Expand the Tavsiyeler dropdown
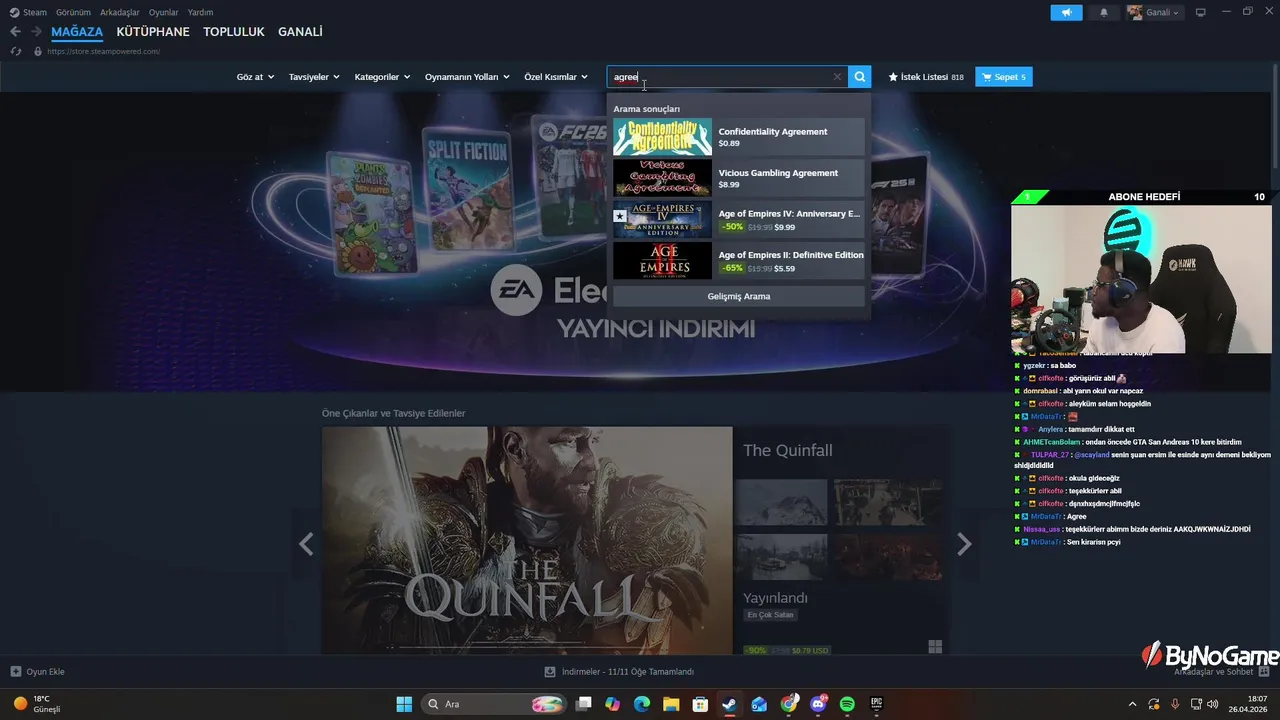The image size is (1280, 720). pyautogui.click(x=314, y=77)
